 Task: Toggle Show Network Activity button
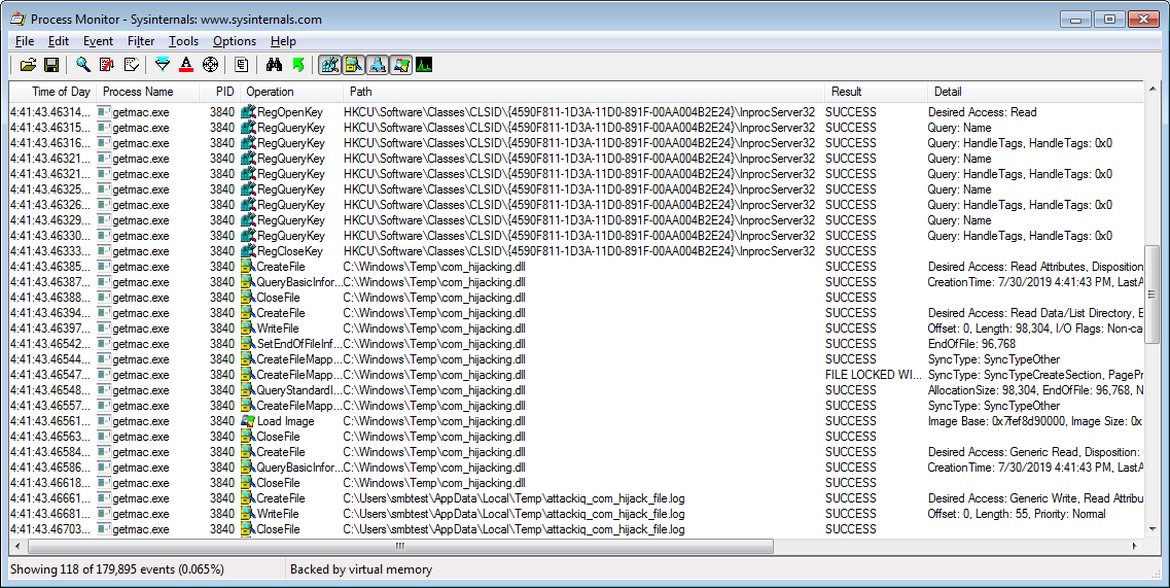377,65
